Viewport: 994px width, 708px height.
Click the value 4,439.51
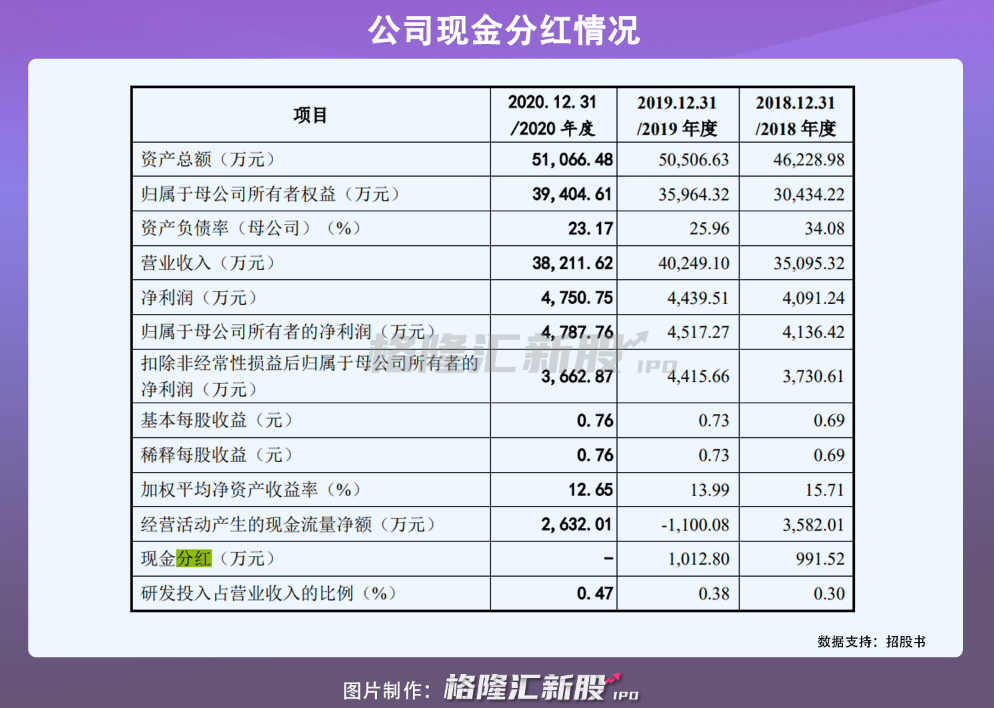[x=698, y=298]
